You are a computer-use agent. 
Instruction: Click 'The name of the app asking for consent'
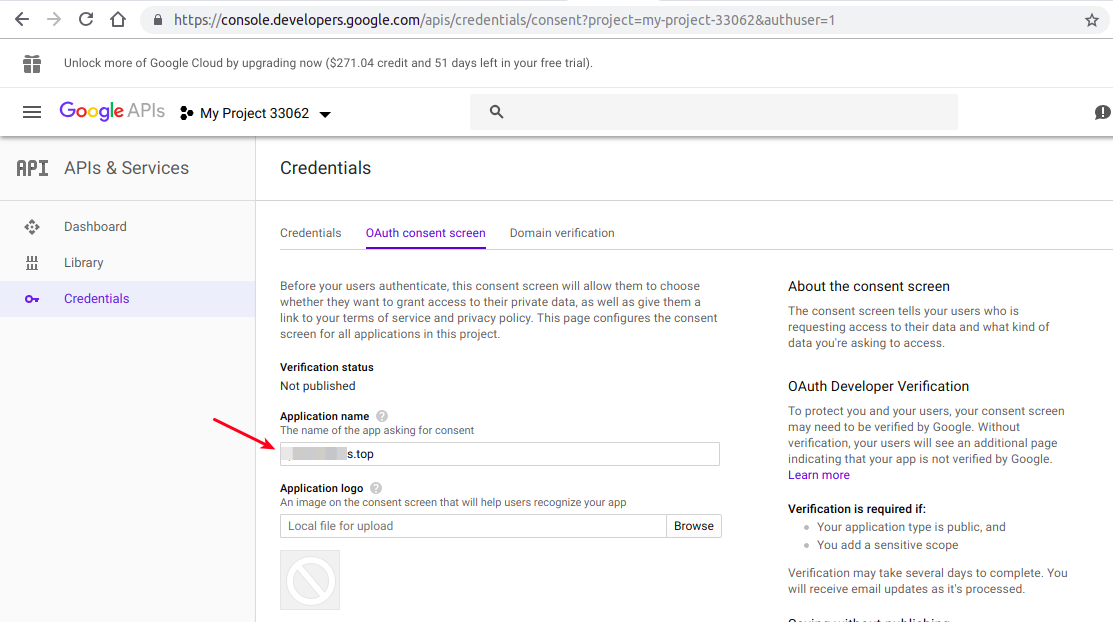tap(377, 430)
